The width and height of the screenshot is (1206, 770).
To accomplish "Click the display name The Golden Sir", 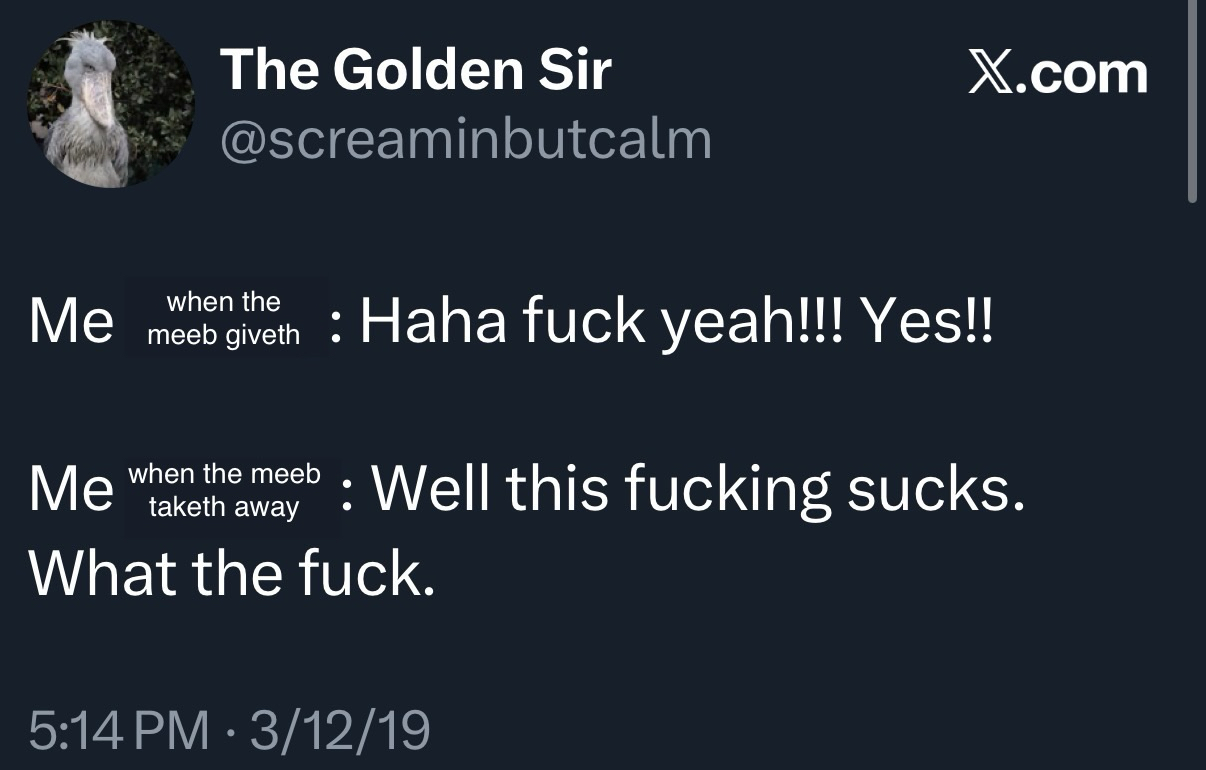I will point(415,70).
